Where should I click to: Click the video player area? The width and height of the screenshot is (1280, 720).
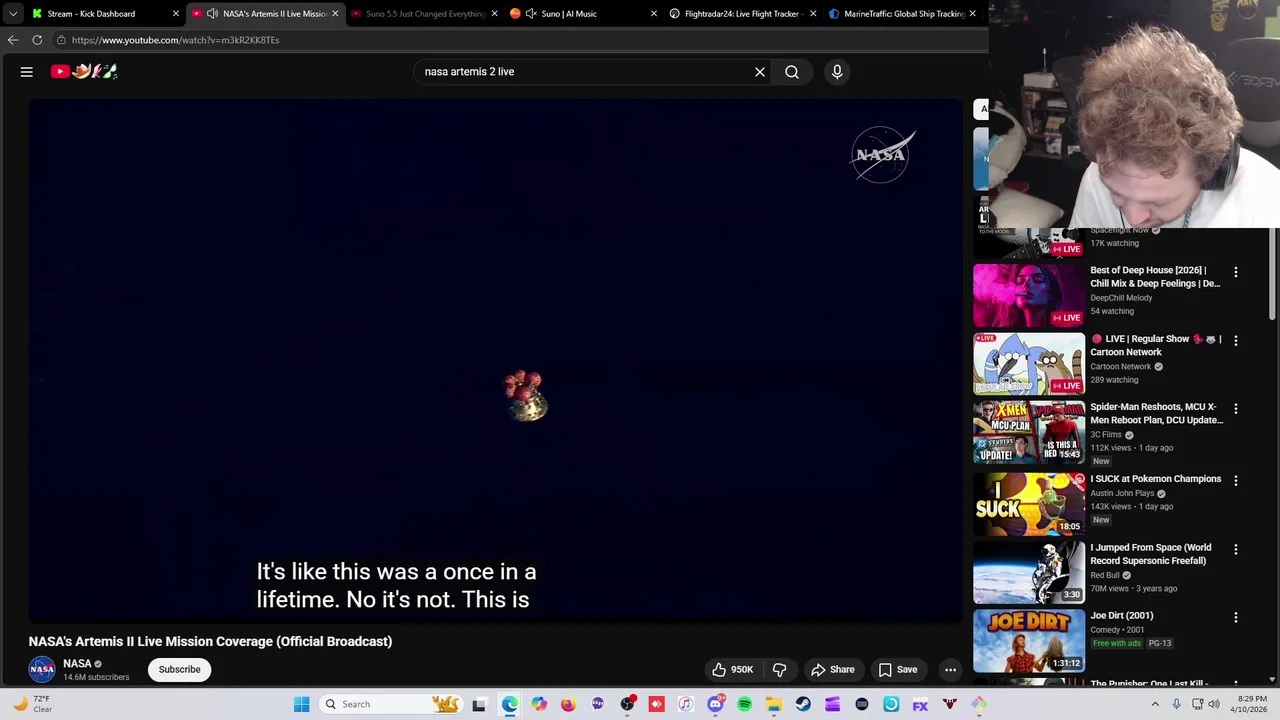point(496,360)
